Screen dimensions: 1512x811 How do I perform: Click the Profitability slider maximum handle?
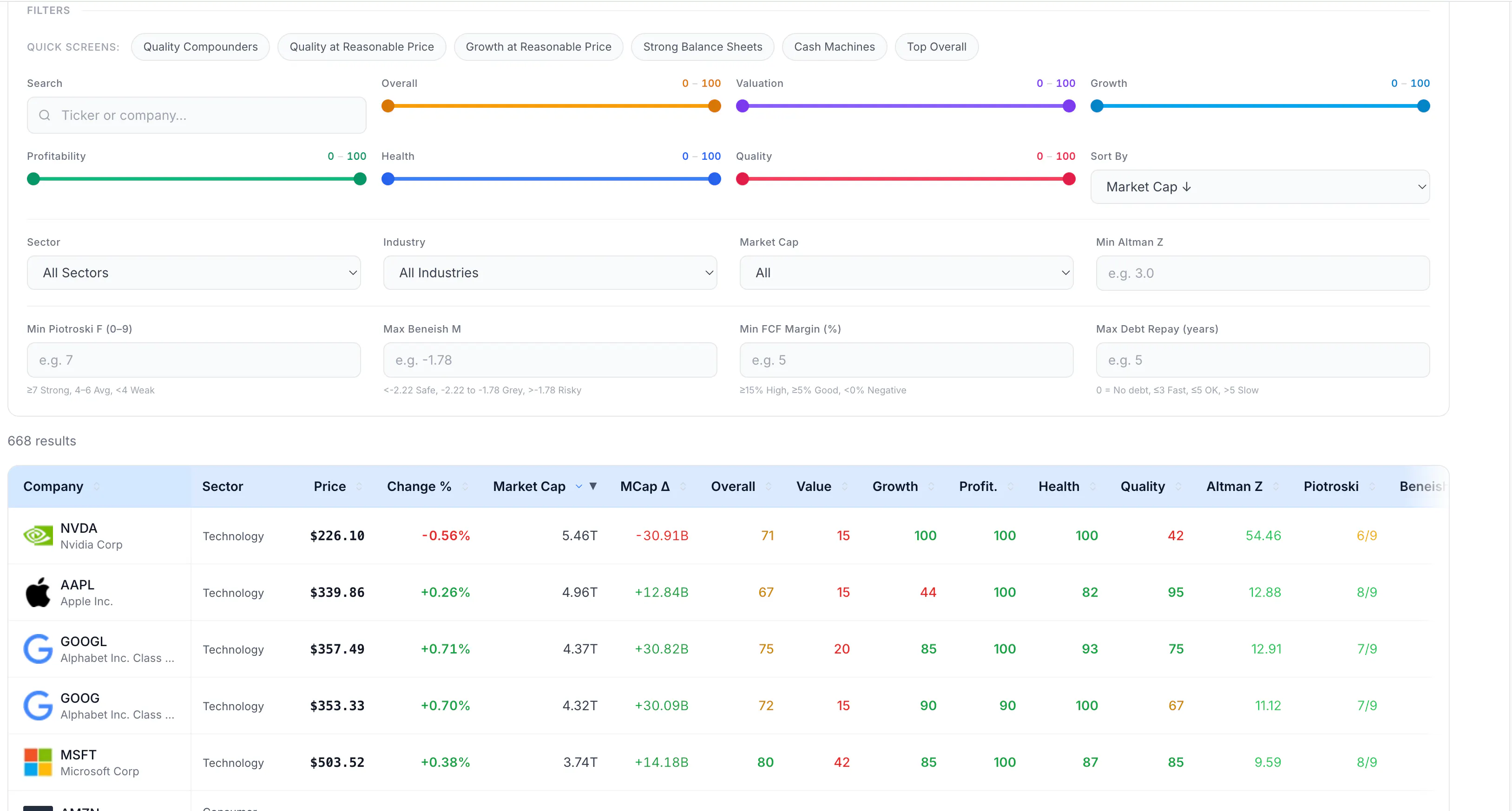pos(361,179)
